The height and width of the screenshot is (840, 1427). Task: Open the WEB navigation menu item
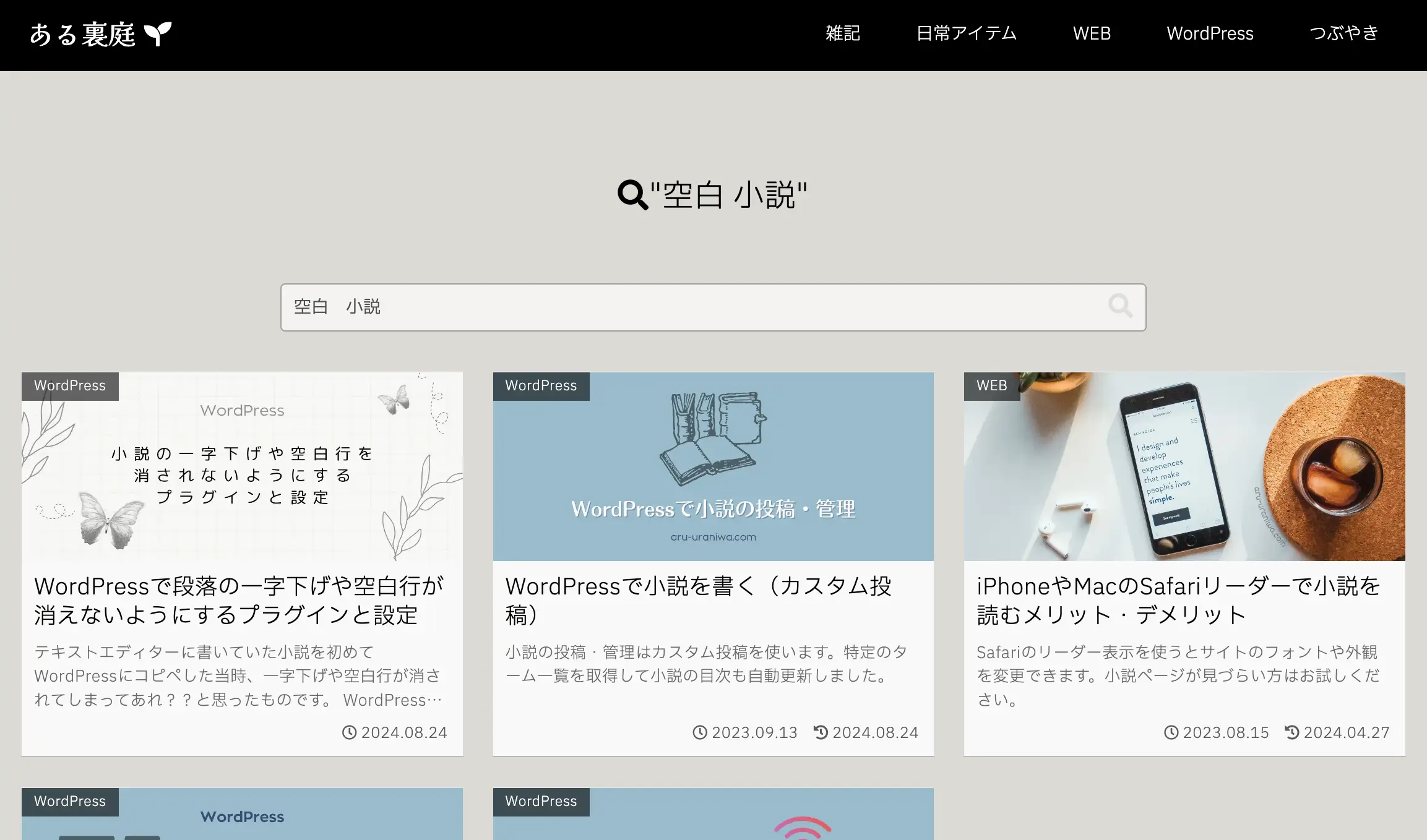tap(1092, 33)
